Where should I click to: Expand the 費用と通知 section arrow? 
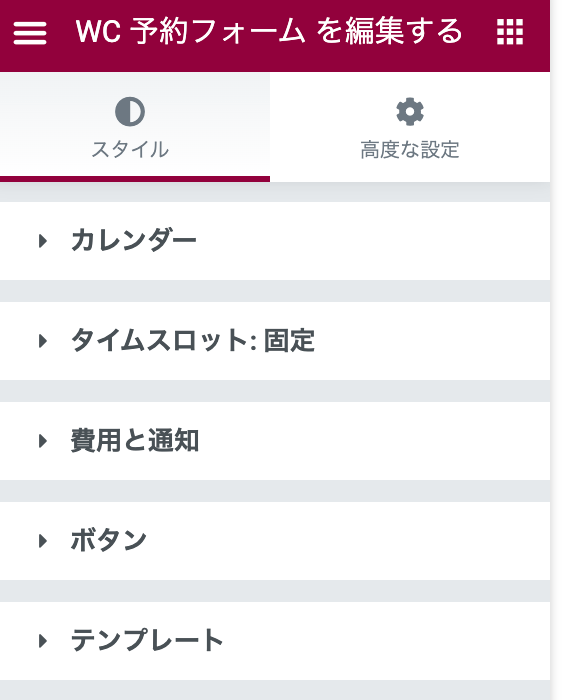coord(43,441)
